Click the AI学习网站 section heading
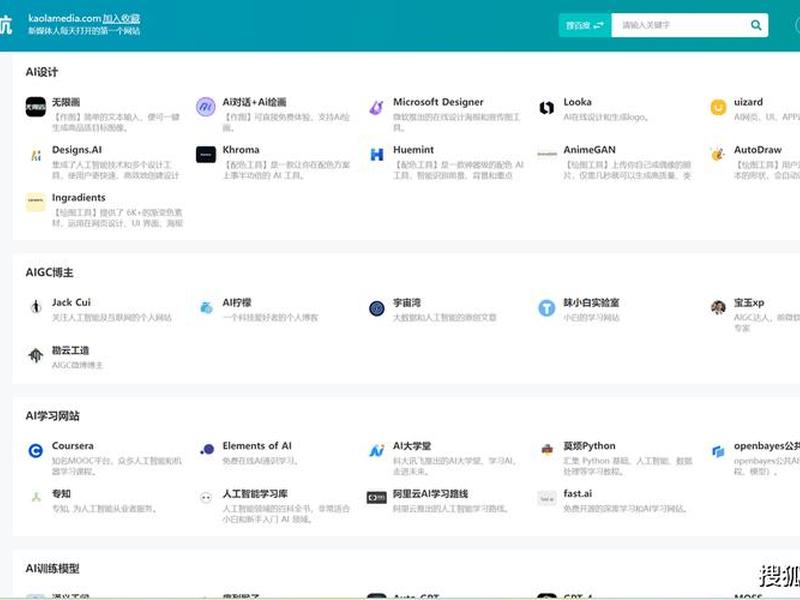The width and height of the screenshot is (800, 600). [x=52, y=416]
